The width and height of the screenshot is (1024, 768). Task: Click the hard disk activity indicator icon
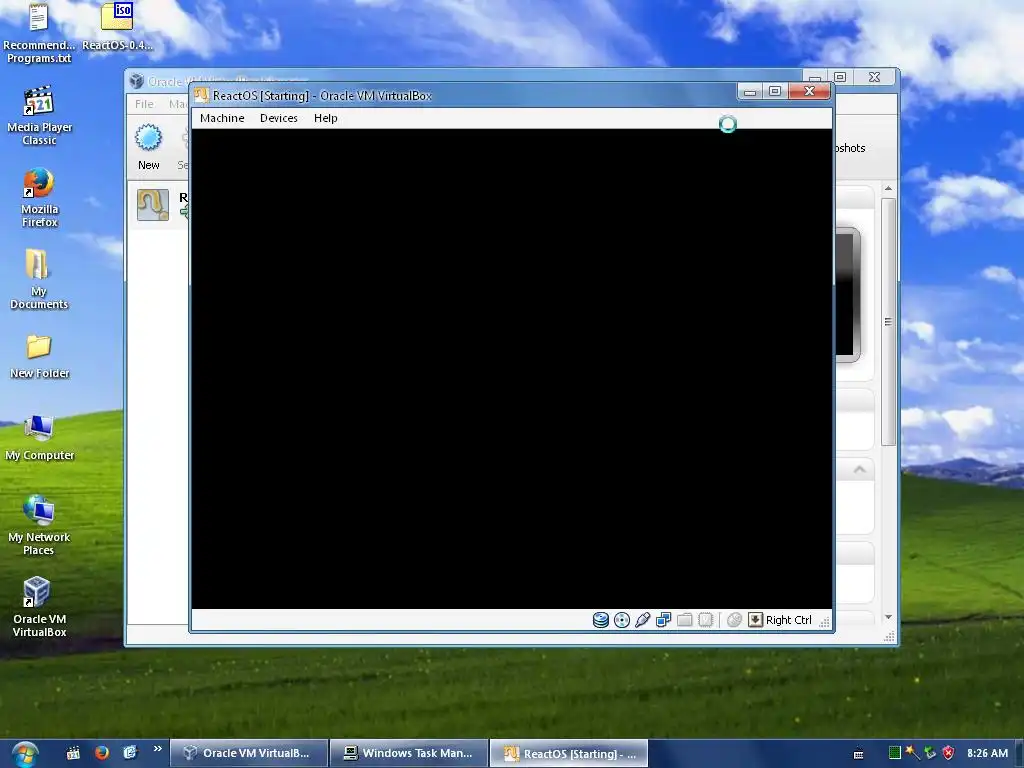point(600,620)
